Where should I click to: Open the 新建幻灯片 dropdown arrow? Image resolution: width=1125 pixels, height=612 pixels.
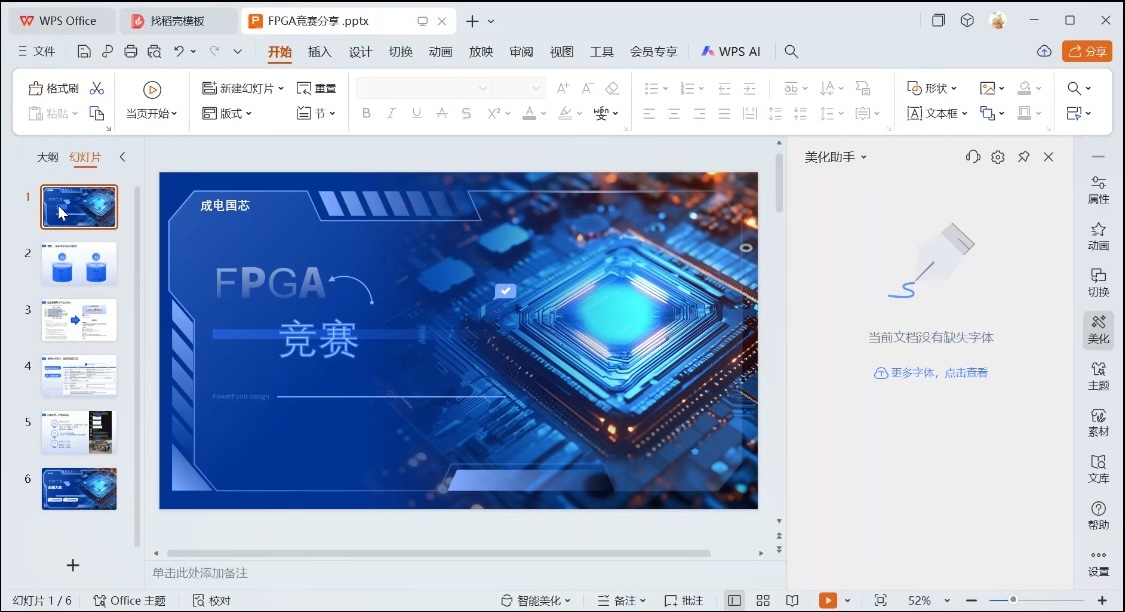click(281, 88)
